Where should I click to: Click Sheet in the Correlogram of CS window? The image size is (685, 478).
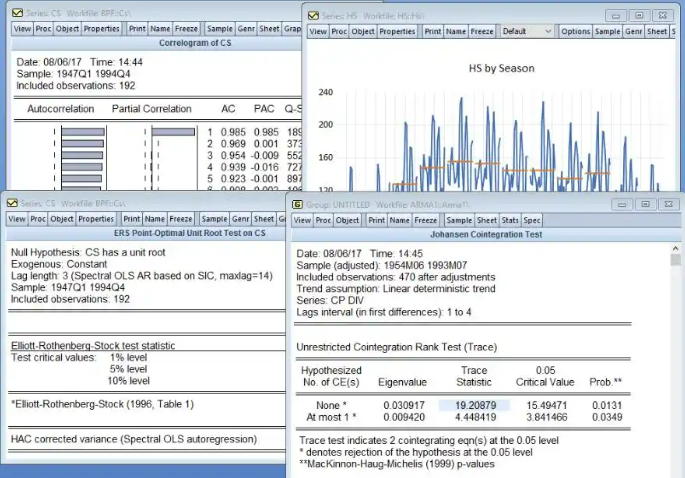269,29
